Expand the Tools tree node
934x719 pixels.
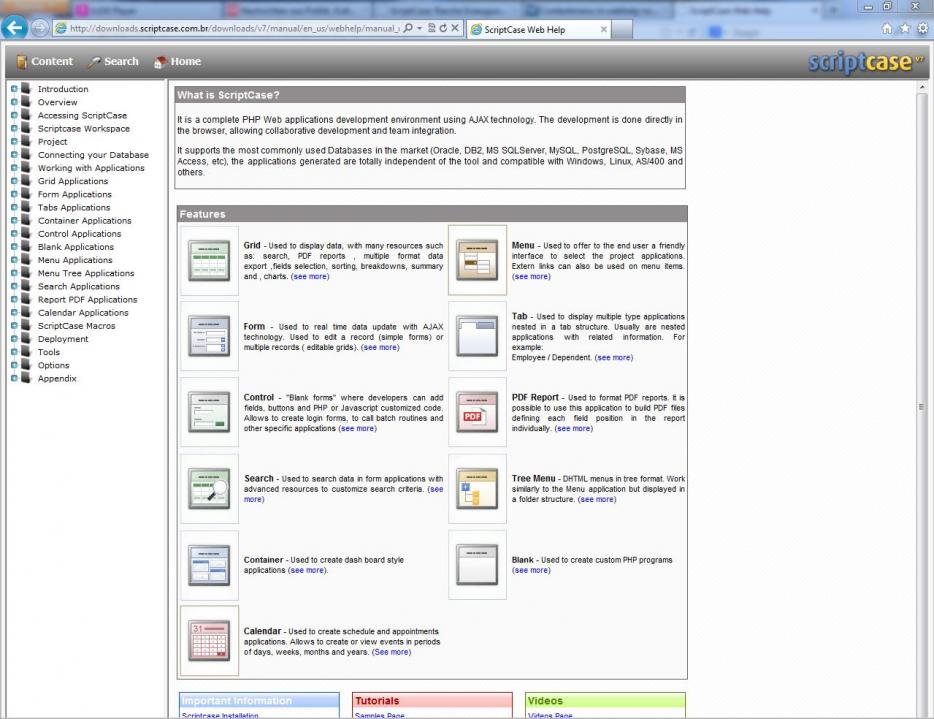point(14,351)
